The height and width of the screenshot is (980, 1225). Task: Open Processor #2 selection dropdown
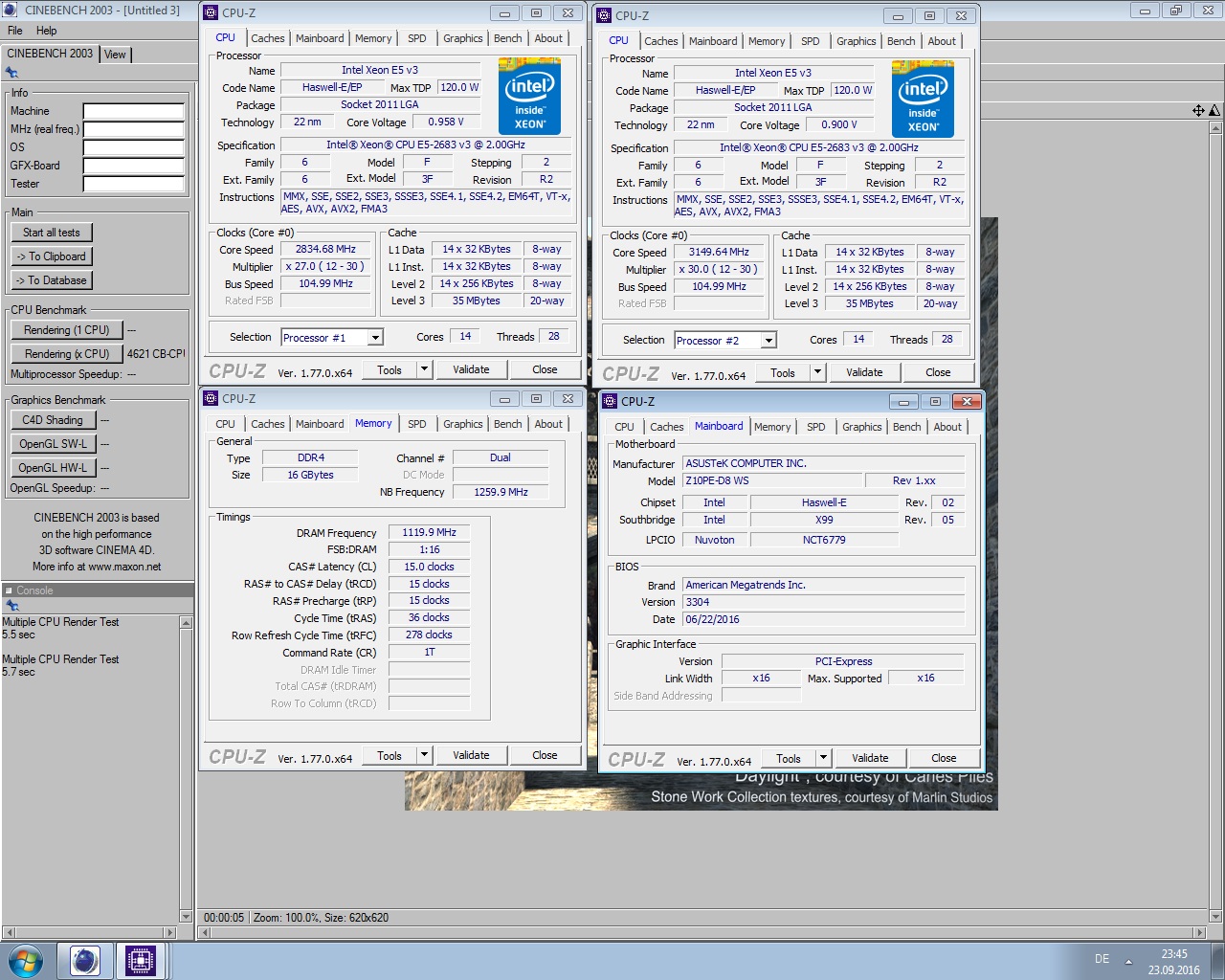(768, 340)
